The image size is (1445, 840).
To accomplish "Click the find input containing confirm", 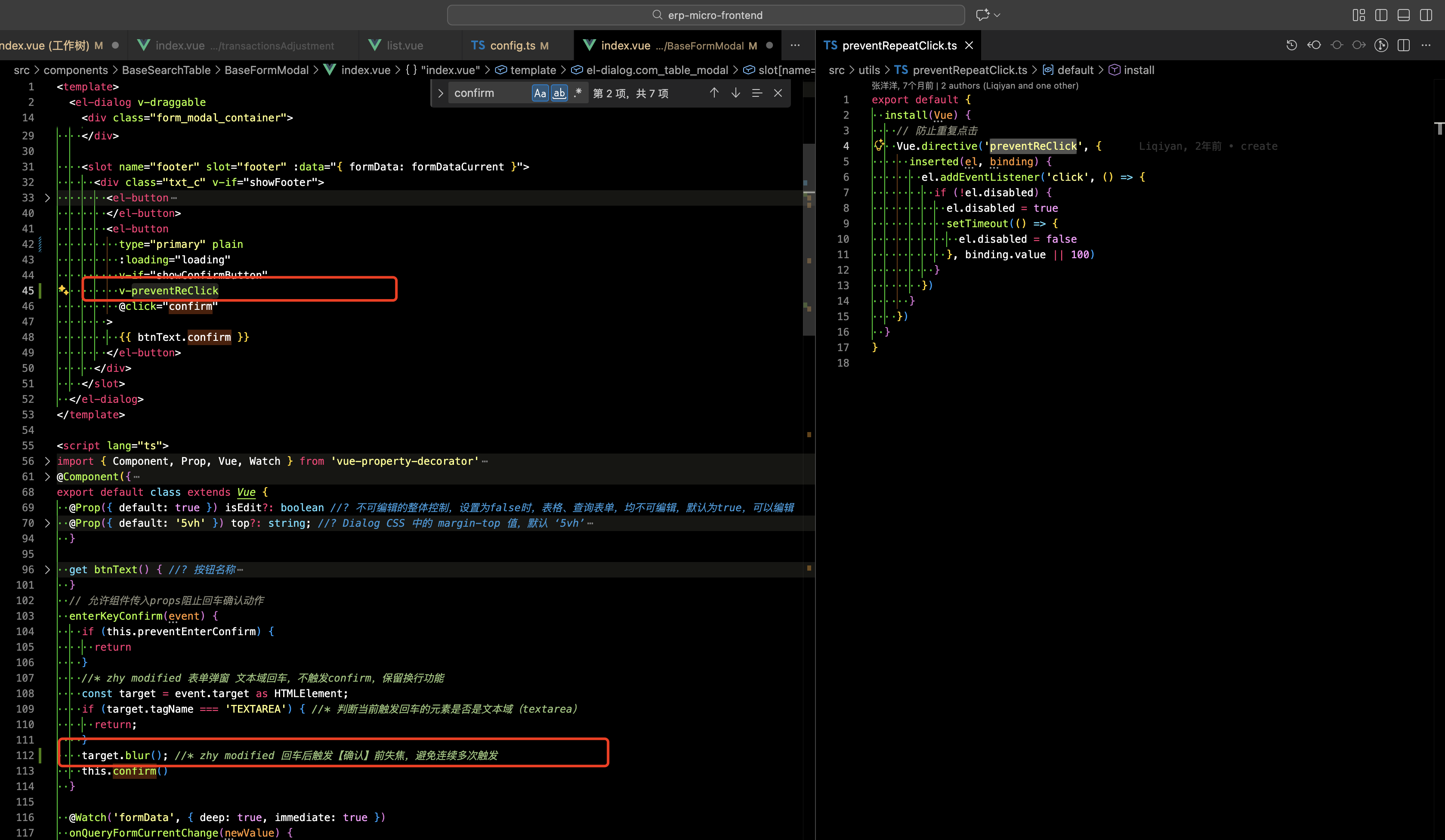I will pos(488,93).
